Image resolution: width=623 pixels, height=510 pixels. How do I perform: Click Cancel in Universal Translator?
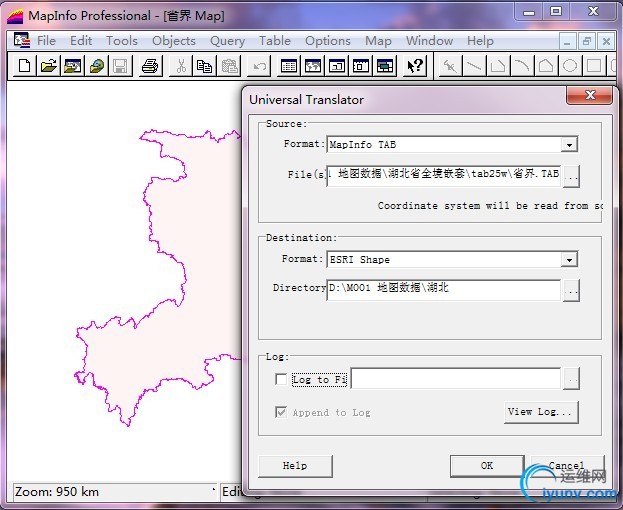[x=567, y=466]
